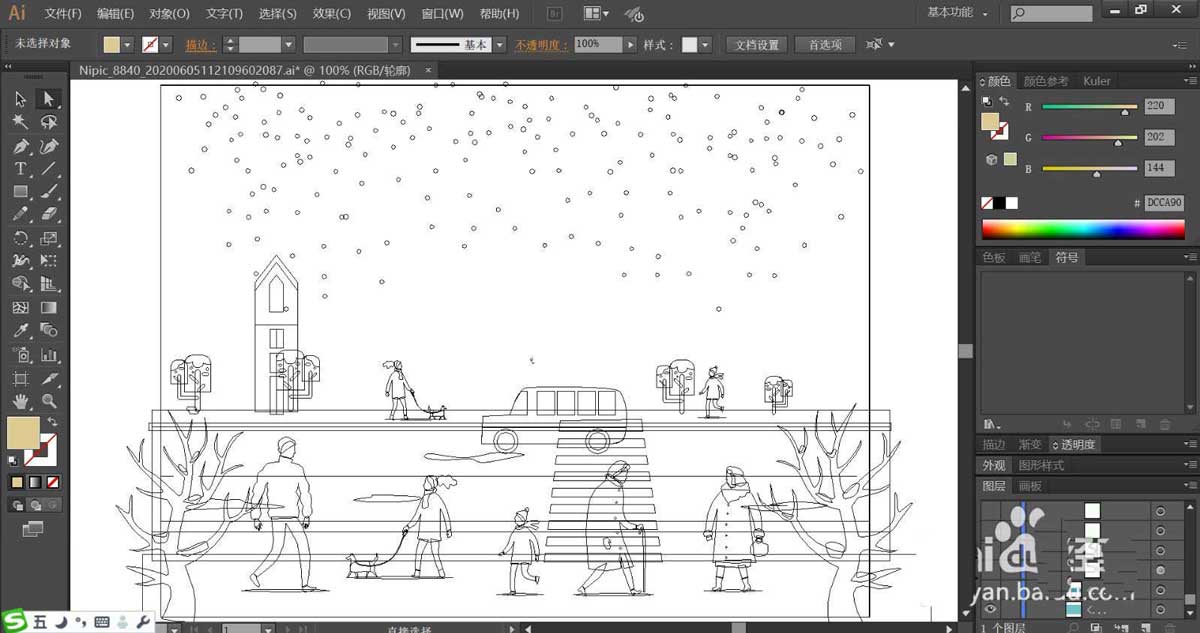Select the Hand tool
This screenshot has width=1200, height=633.
(x=20, y=401)
